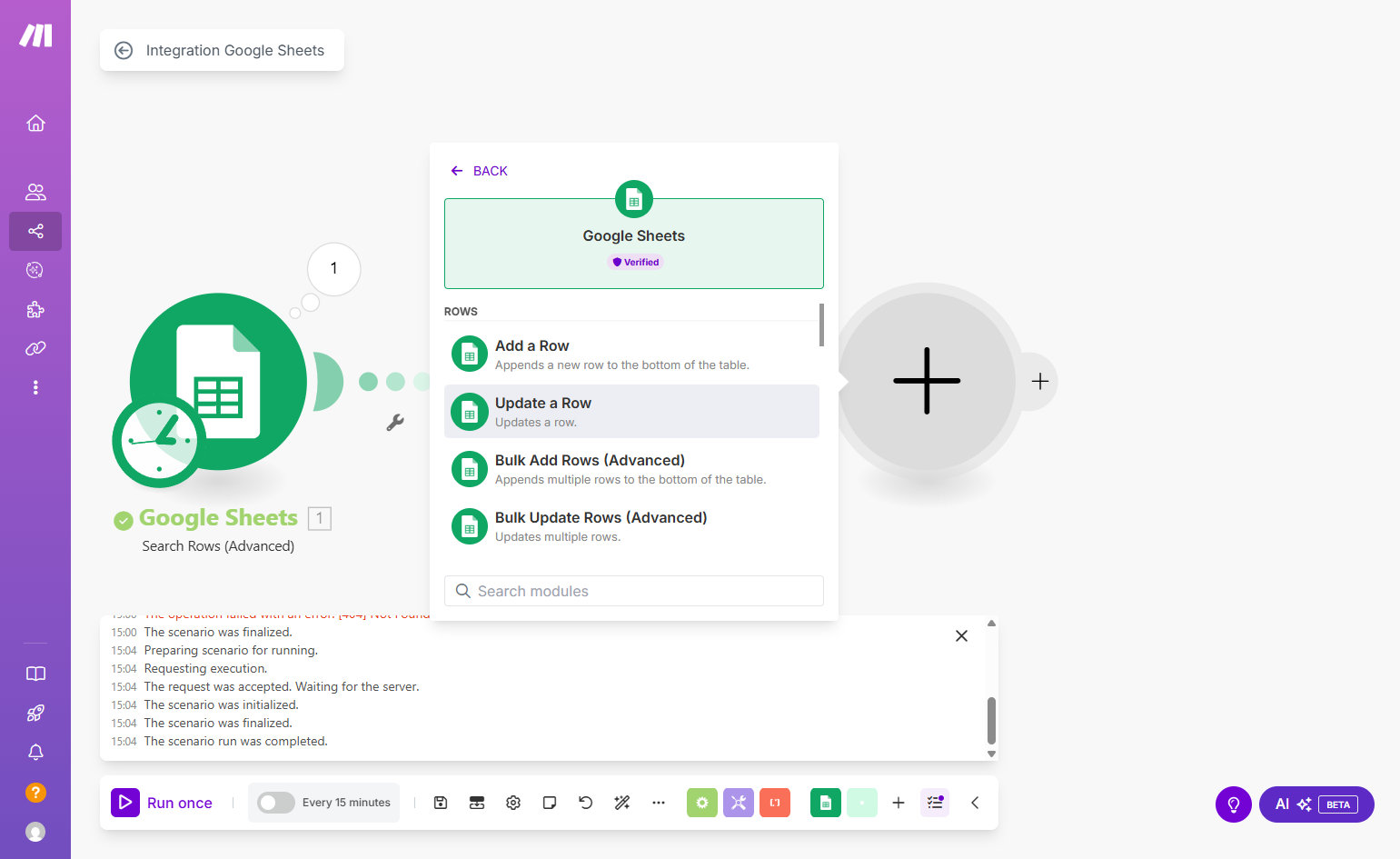
Task: Open the Google Sheets Search Rows module
Action: (x=218, y=382)
